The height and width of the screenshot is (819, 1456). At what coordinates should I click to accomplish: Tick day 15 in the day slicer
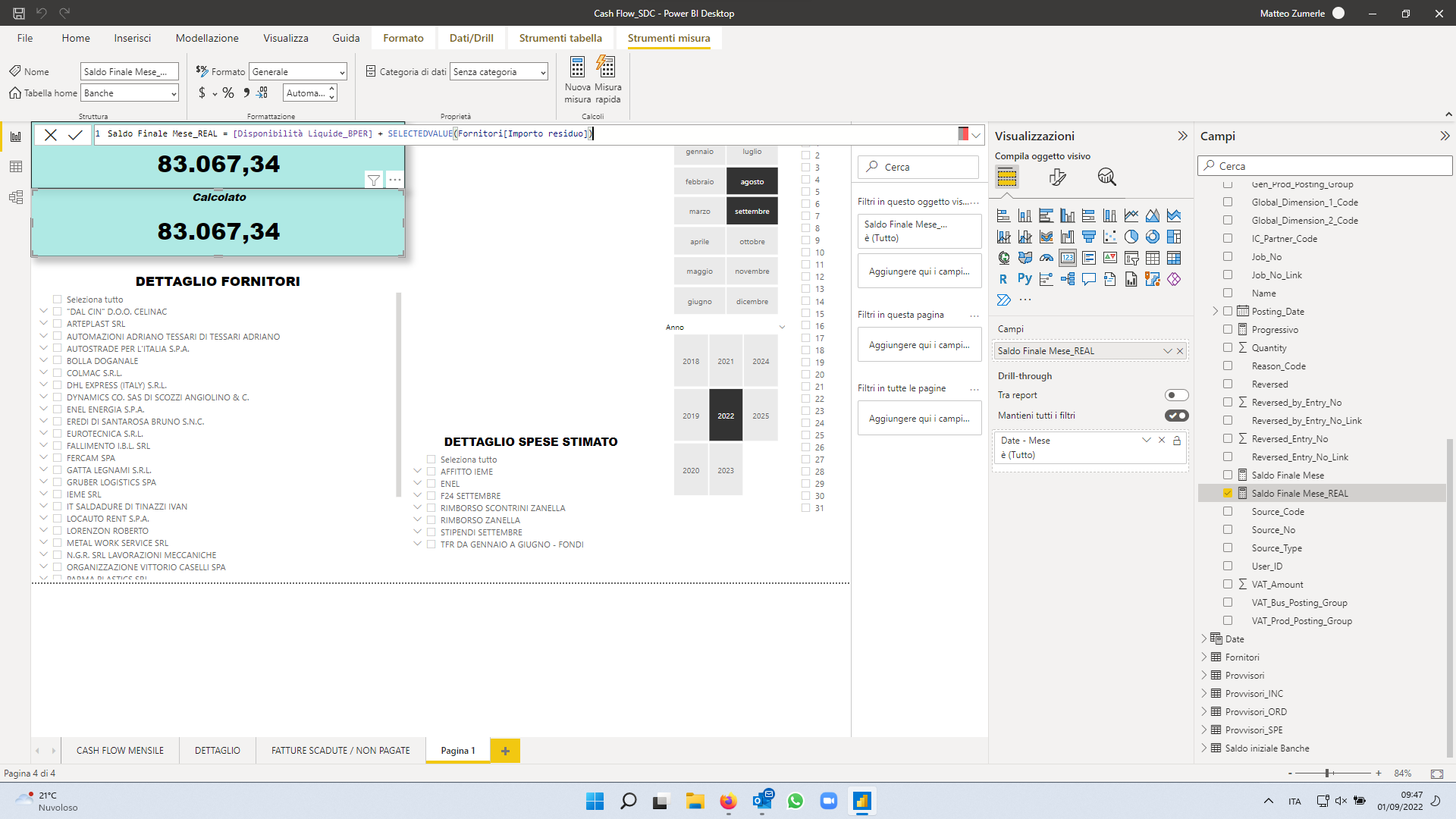coord(806,314)
